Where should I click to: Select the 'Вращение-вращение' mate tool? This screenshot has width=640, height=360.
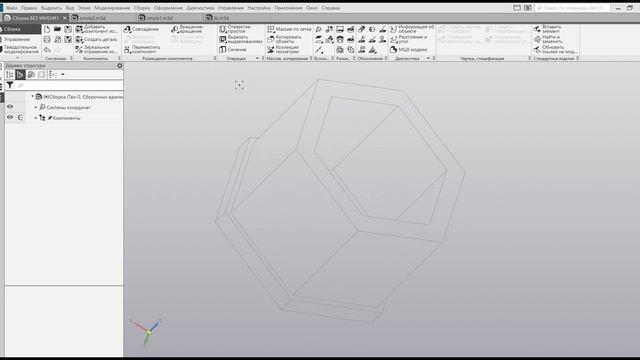click(188, 29)
